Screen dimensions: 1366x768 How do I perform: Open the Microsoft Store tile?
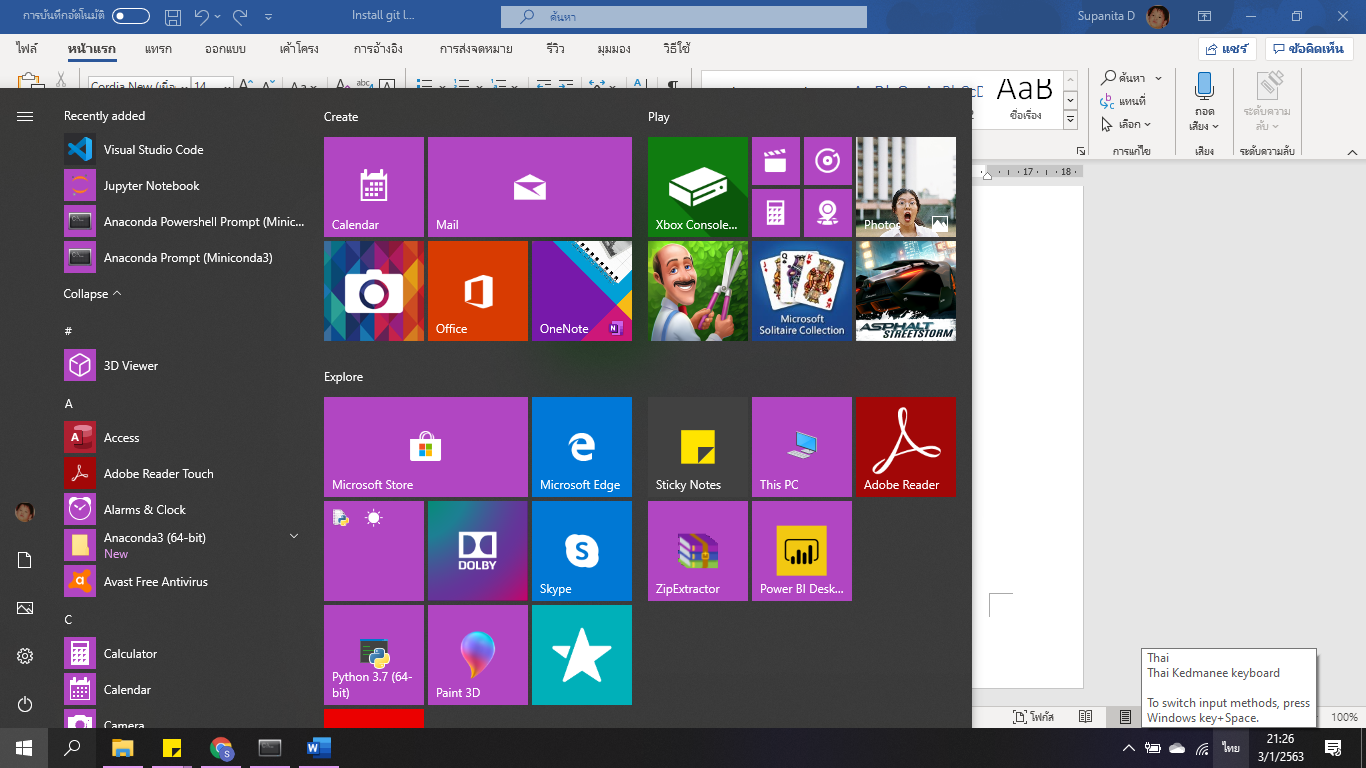pyautogui.click(x=426, y=447)
